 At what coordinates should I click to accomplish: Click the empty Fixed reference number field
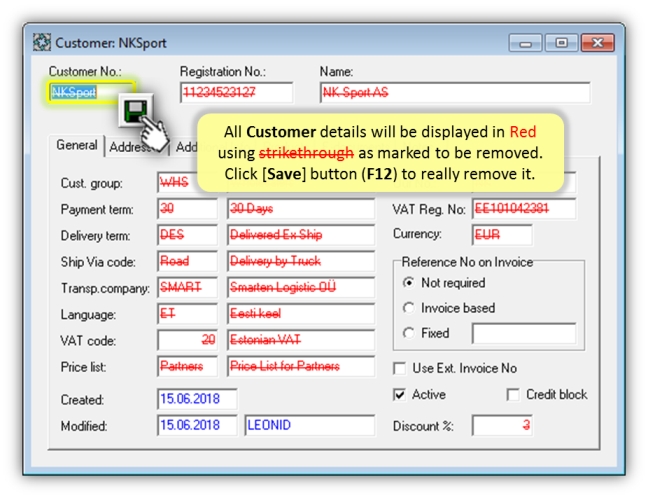[x=524, y=334]
